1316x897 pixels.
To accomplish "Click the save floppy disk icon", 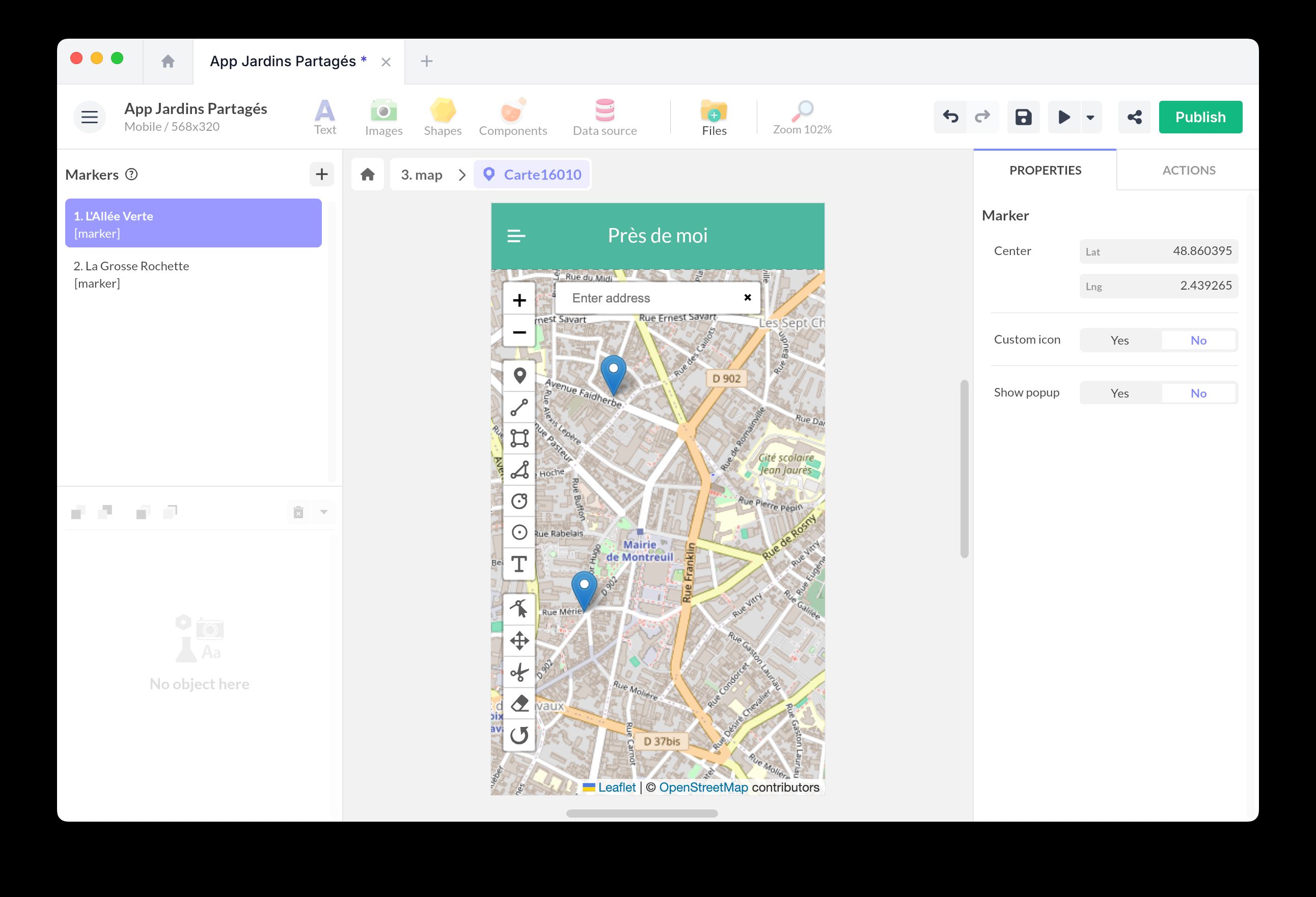I will tap(1023, 117).
